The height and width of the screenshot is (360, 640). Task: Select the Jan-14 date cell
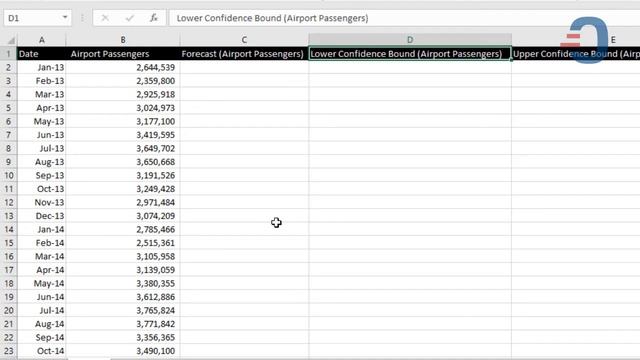pos(41,229)
